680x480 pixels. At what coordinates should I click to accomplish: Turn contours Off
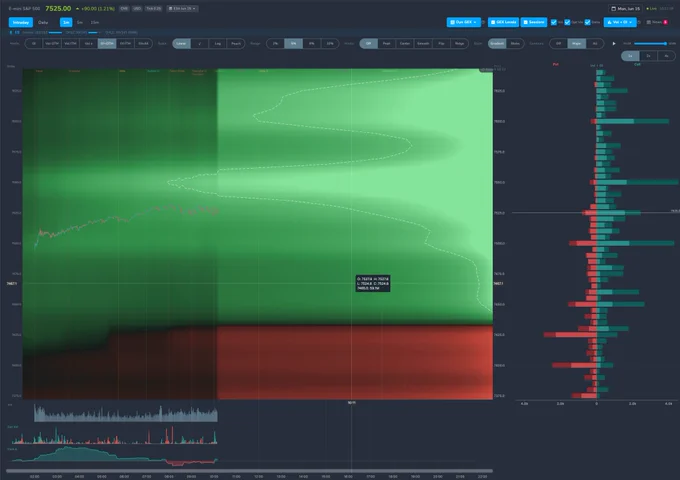[559, 43]
